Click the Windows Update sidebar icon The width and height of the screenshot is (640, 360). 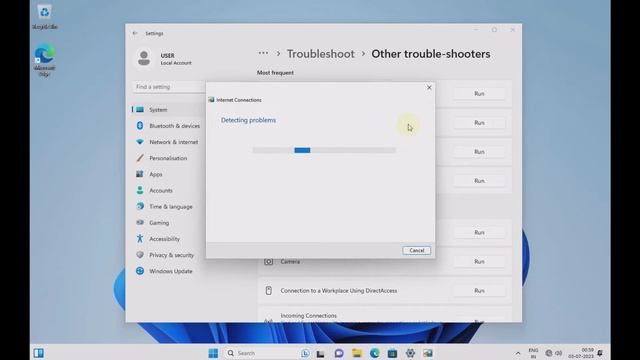tap(140, 271)
